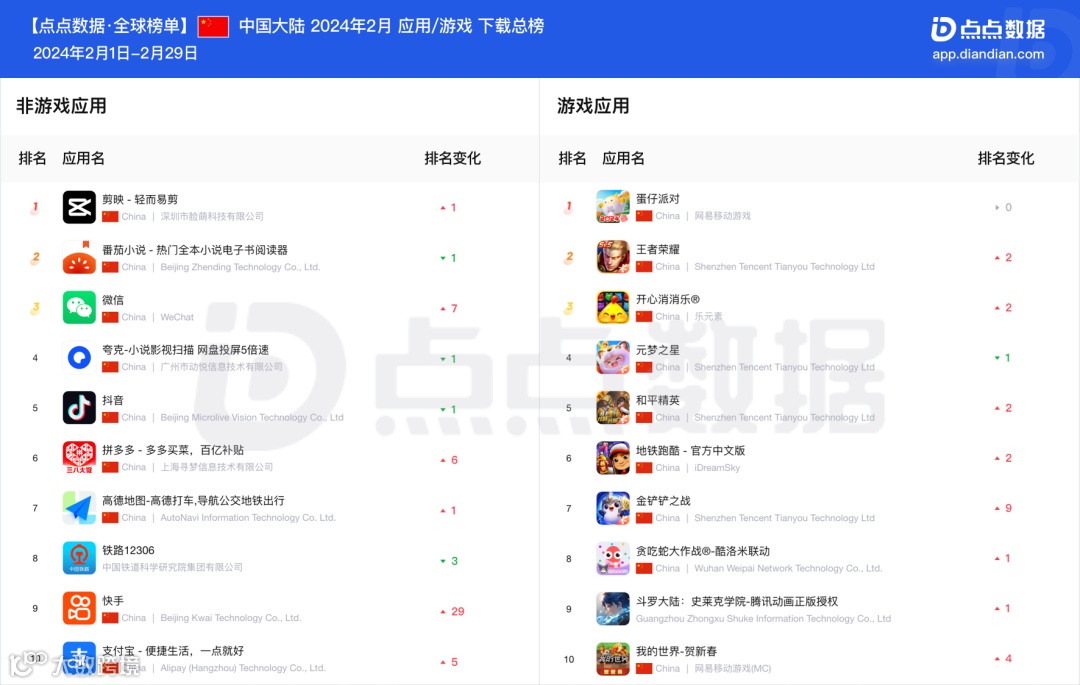
Task: Click the 地铁跑酷 game icon
Action: tap(613, 458)
